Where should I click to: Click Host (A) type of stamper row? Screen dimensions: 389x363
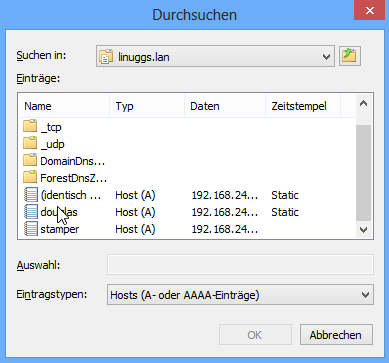[135, 229]
